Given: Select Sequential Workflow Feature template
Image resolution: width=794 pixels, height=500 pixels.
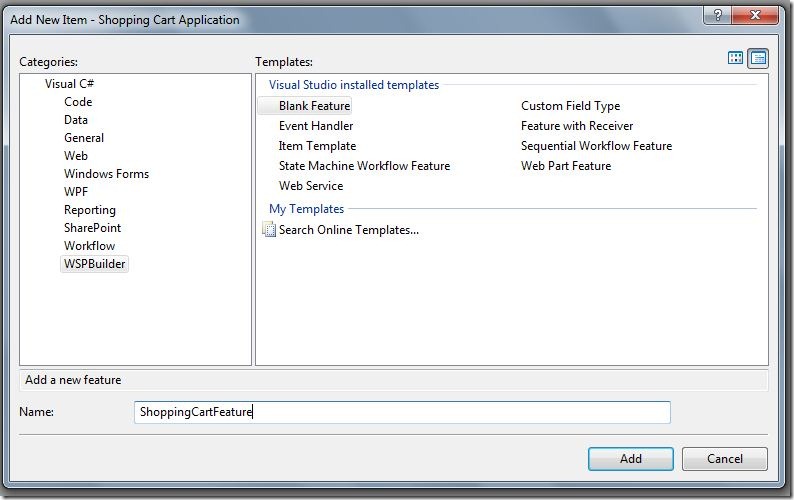Looking at the screenshot, I should 596,146.
